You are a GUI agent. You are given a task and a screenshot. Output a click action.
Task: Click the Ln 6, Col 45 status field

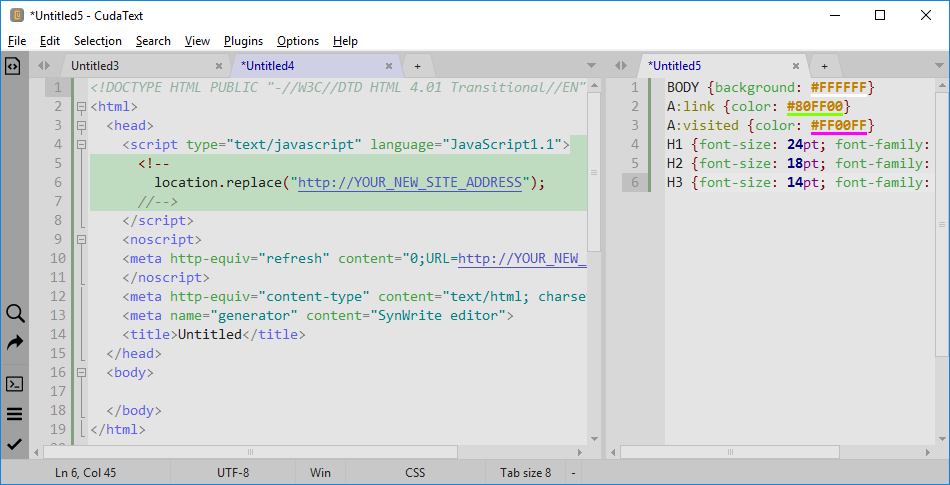(x=86, y=472)
